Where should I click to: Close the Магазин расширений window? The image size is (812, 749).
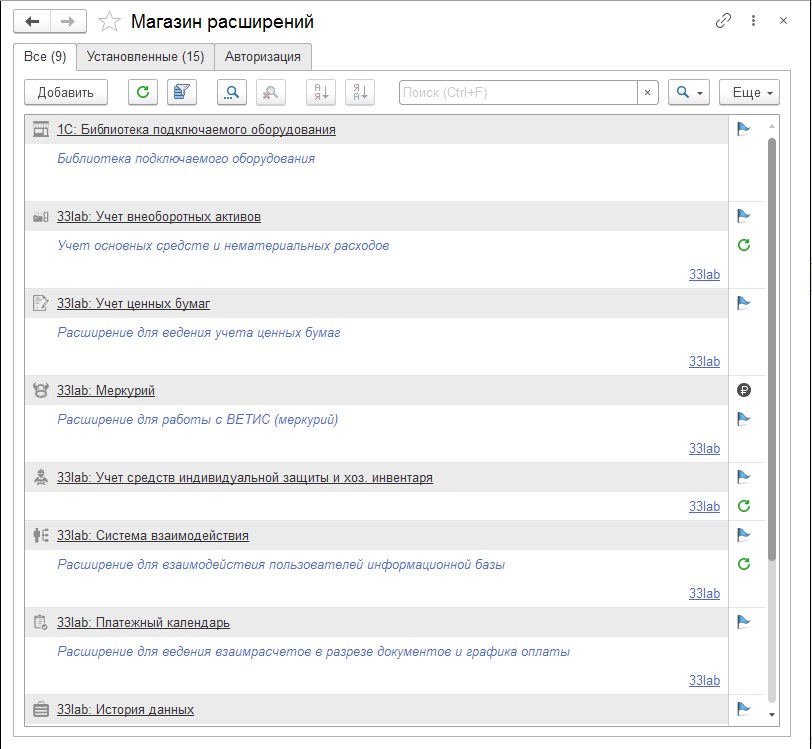pyautogui.click(x=784, y=21)
